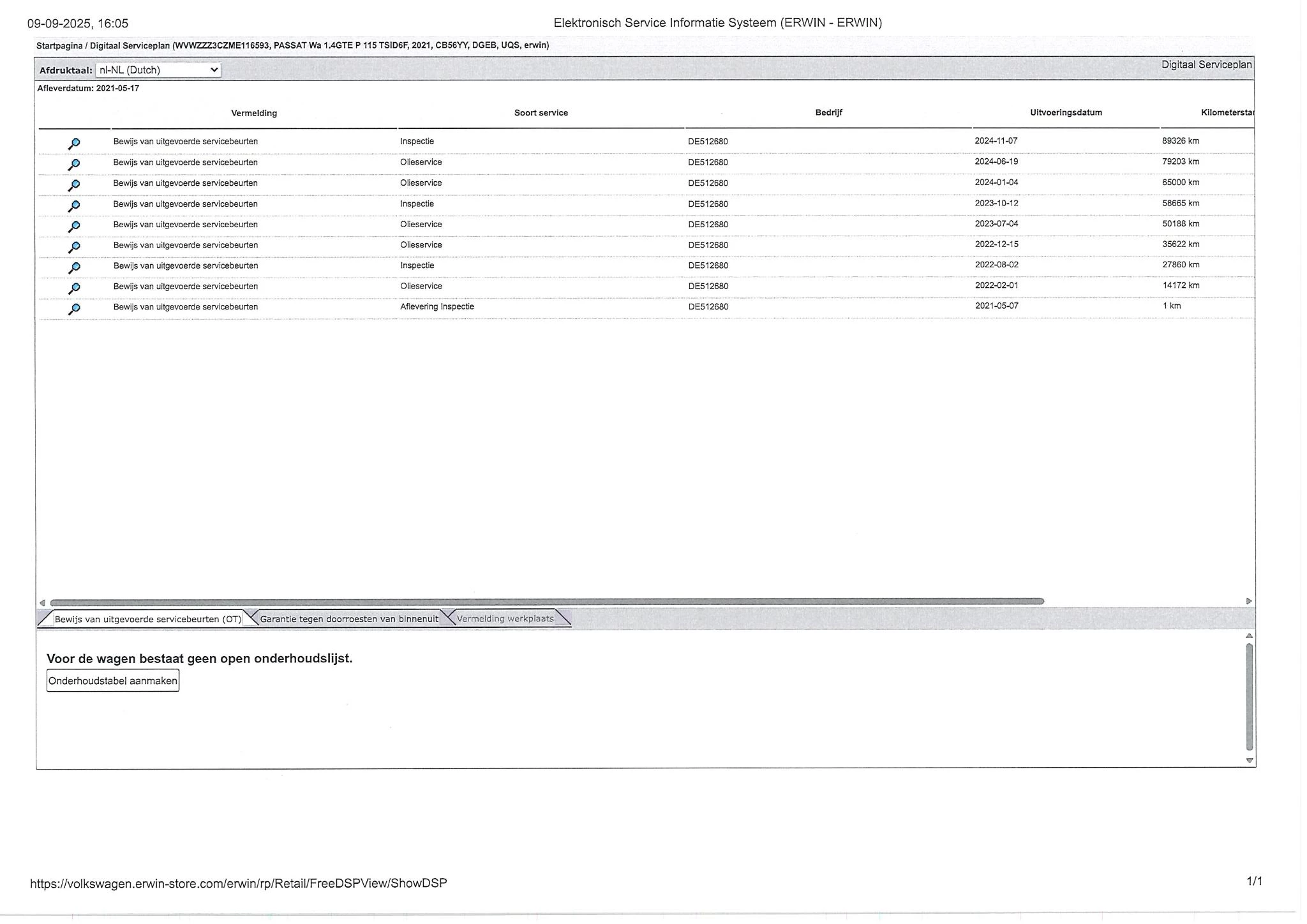The height and width of the screenshot is (924, 1307).
Task: Sort by the Uitvoeringsdatum column header
Action: coord(1066,112)
